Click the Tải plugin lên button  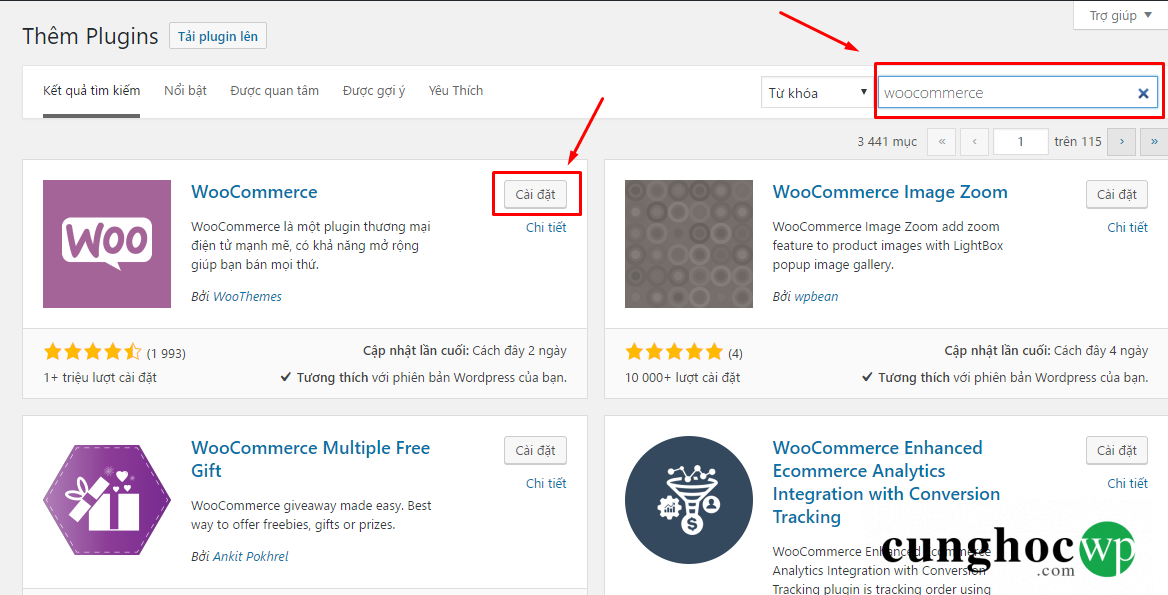point(218,36)
